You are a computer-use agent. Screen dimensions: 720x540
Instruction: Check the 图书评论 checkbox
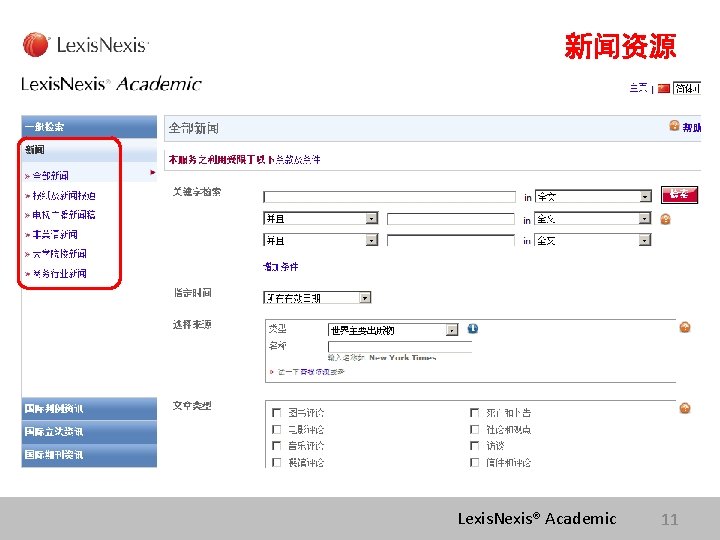coord(276,412)
